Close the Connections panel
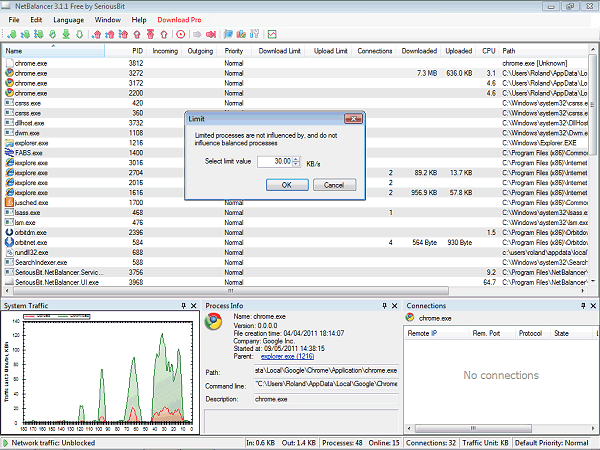The image size is (600, 450). coord(593,305)
